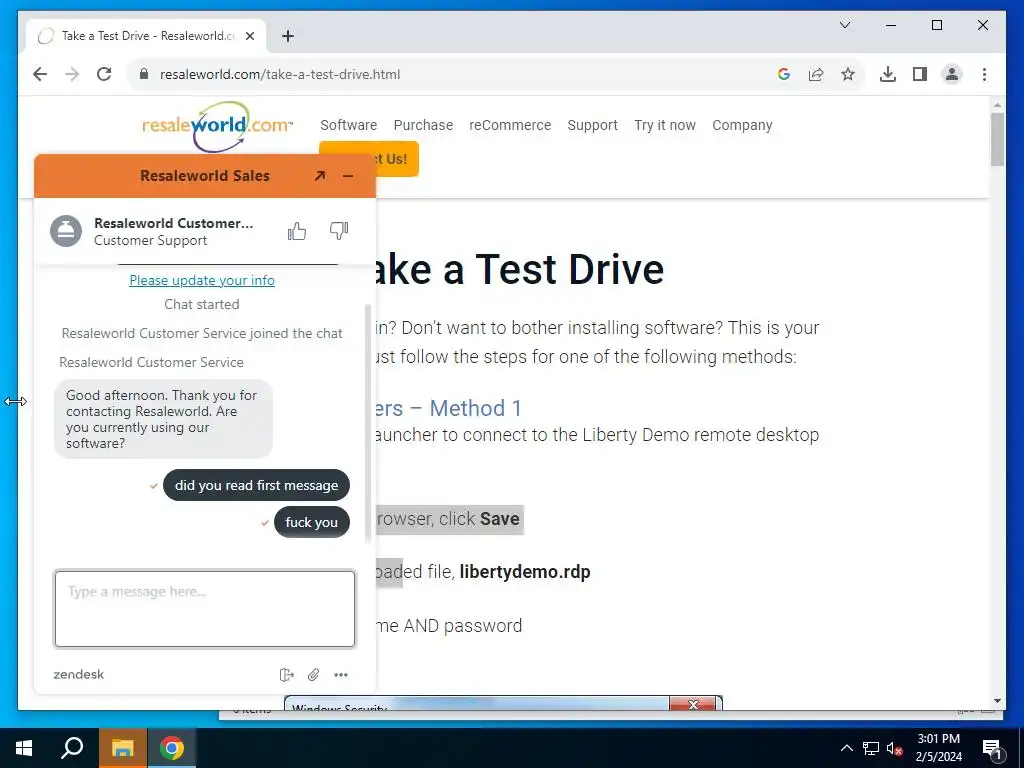Click the taskbar clock showing 3:01 PM
1024x768 pixels.
click(938, 748)
